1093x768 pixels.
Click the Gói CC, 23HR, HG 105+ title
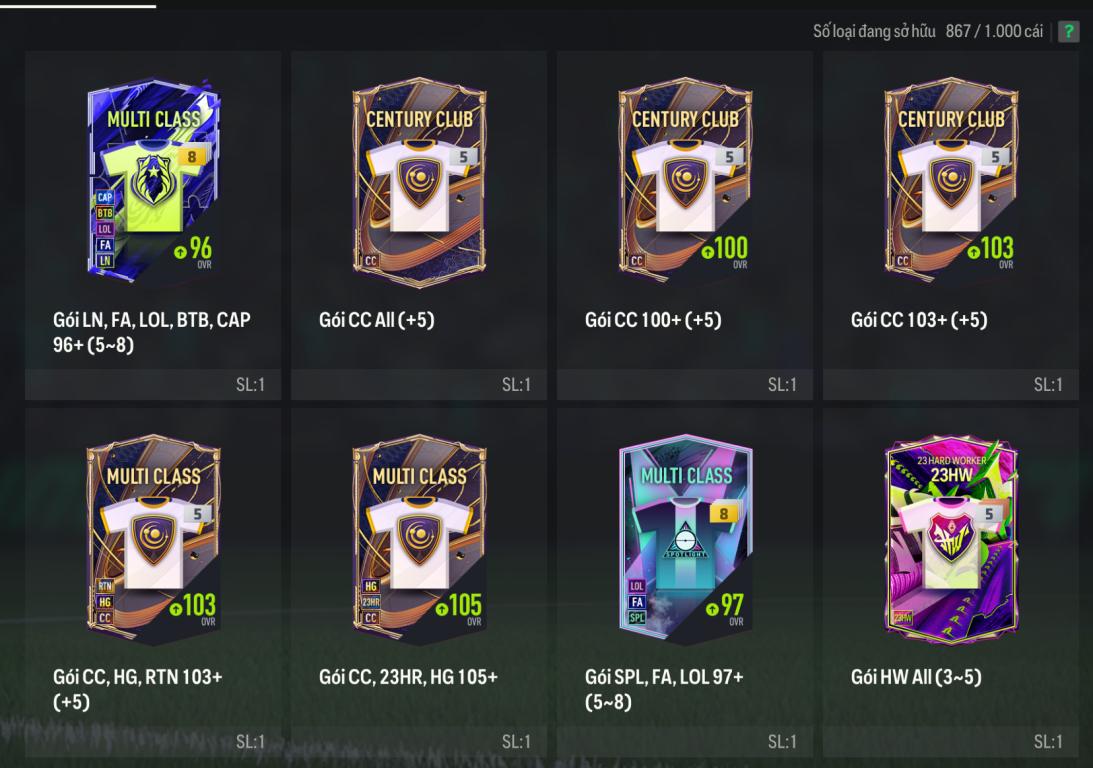(x=408, y=677)
